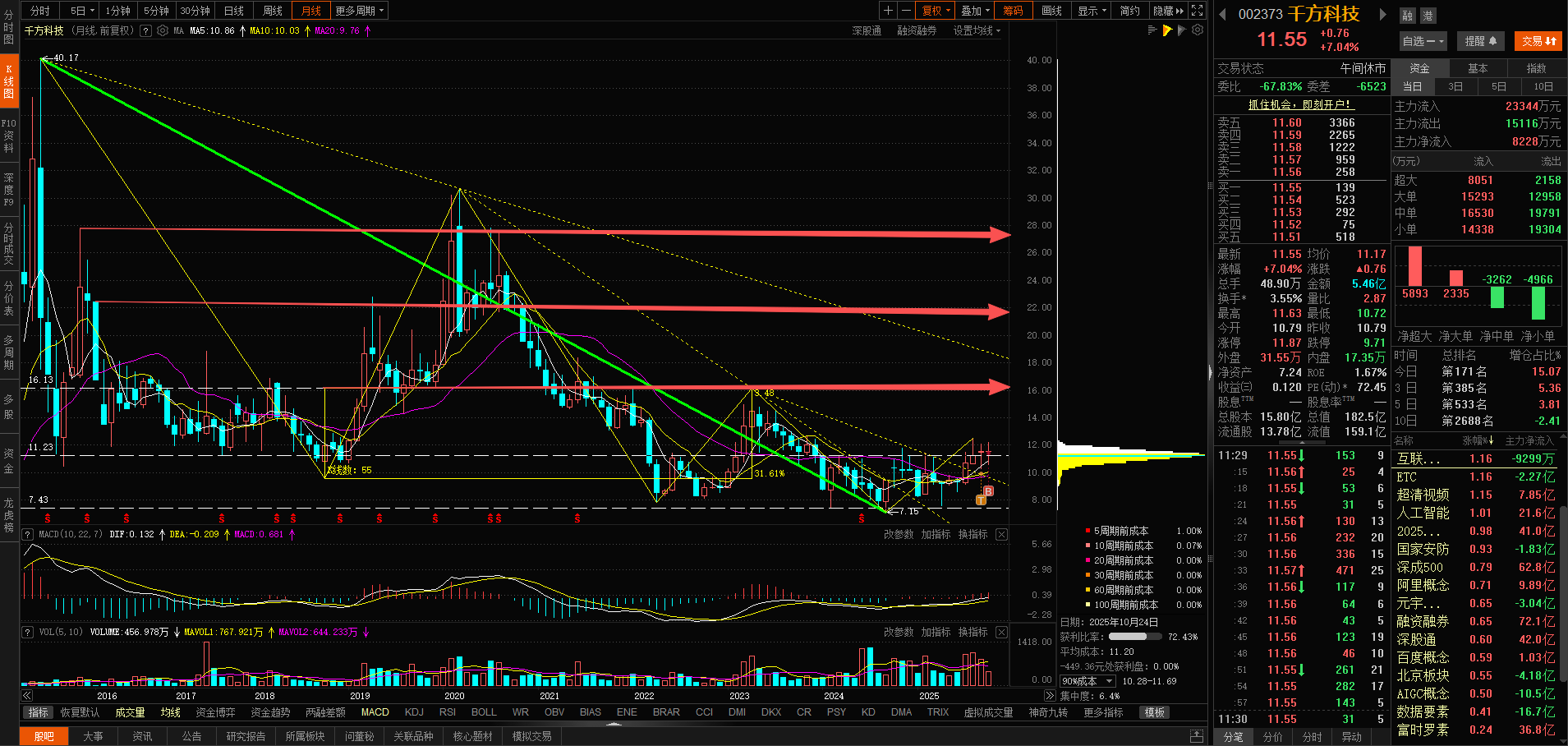Open the 显示 display dropdown
The height and width of the screenshot is (746, 1568).
coord(1092,11)
